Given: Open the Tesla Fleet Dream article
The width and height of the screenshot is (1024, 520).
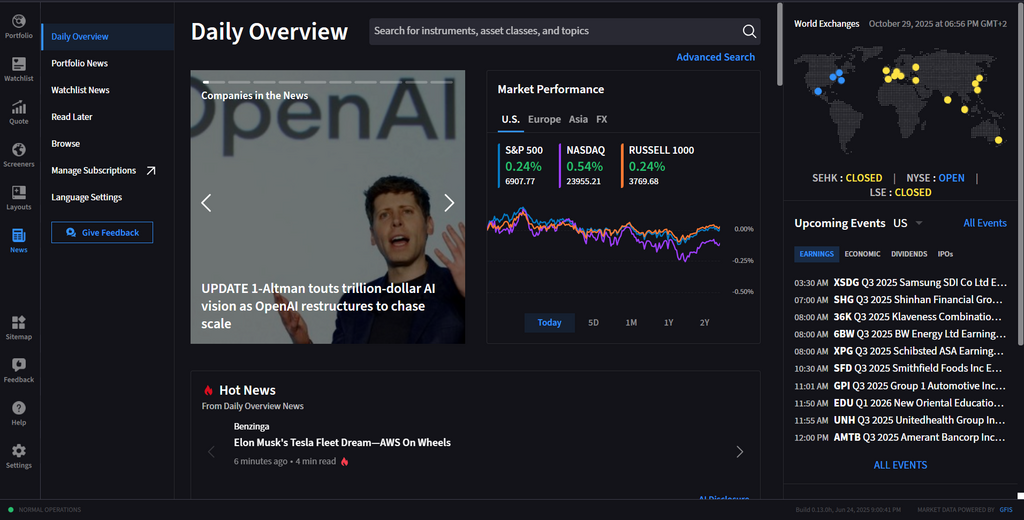Looking at the screenshot, I should pyautogui.click(x=342, y=443).
